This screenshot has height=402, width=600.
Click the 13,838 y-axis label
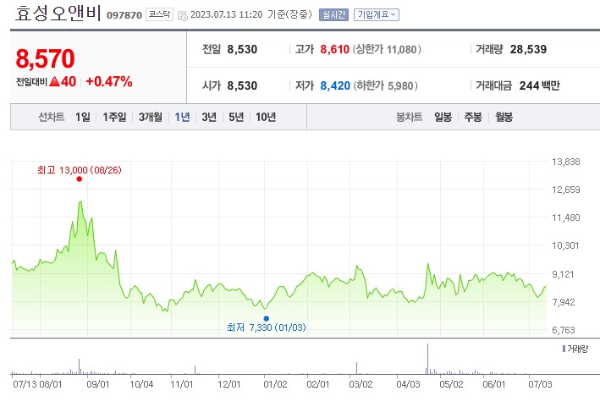(566, 162)
